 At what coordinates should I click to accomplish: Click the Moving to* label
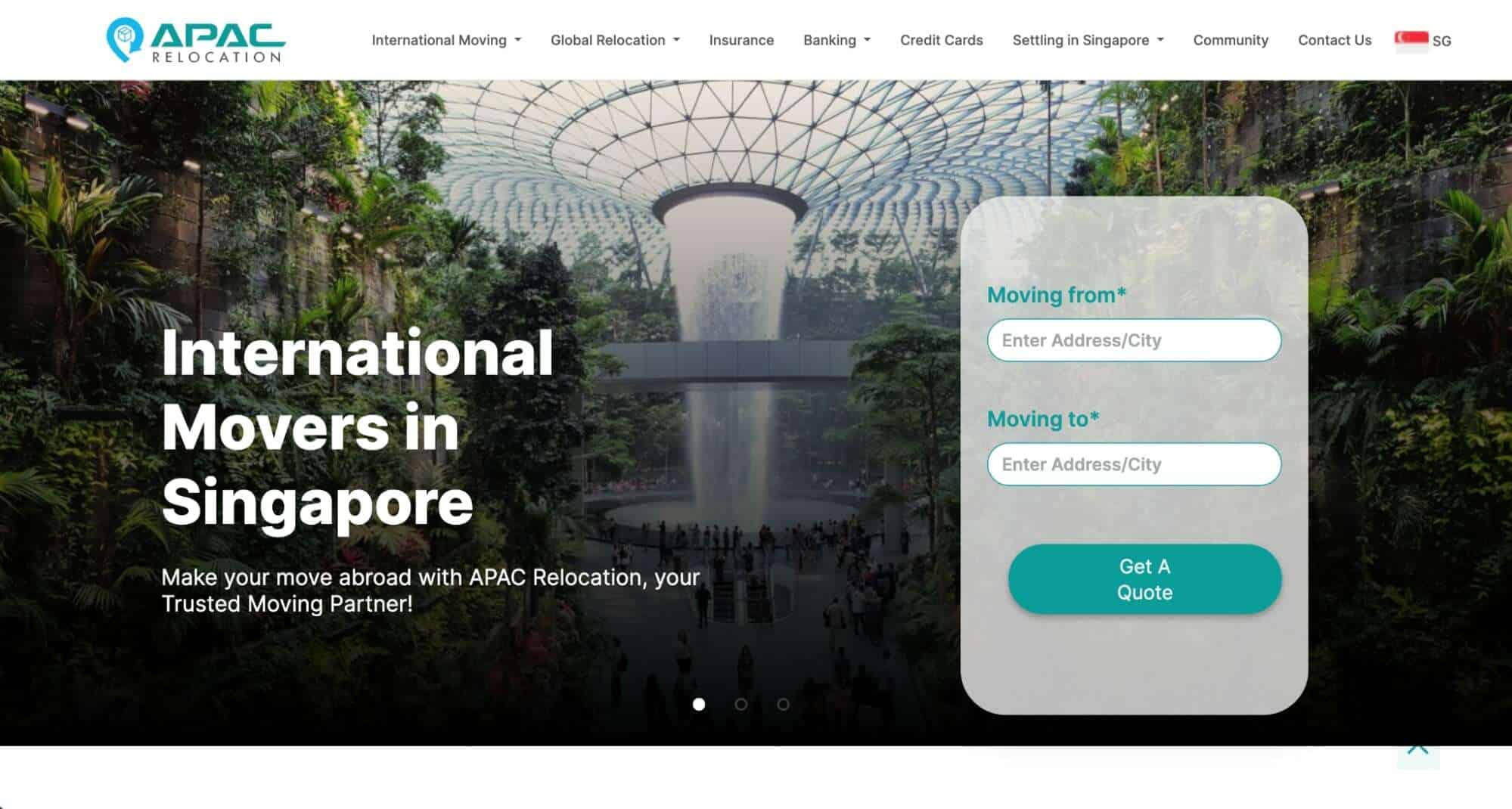tap(1043, 419)
